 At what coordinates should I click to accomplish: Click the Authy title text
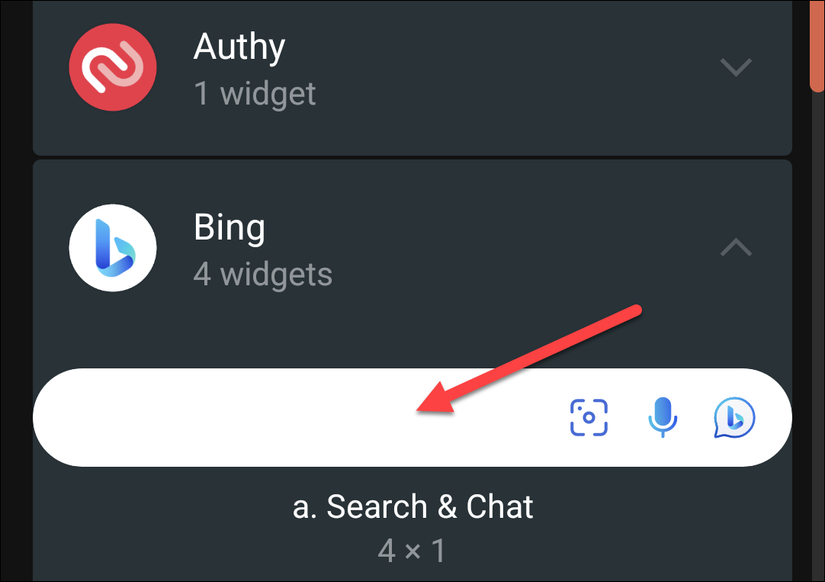coord(239,47)
